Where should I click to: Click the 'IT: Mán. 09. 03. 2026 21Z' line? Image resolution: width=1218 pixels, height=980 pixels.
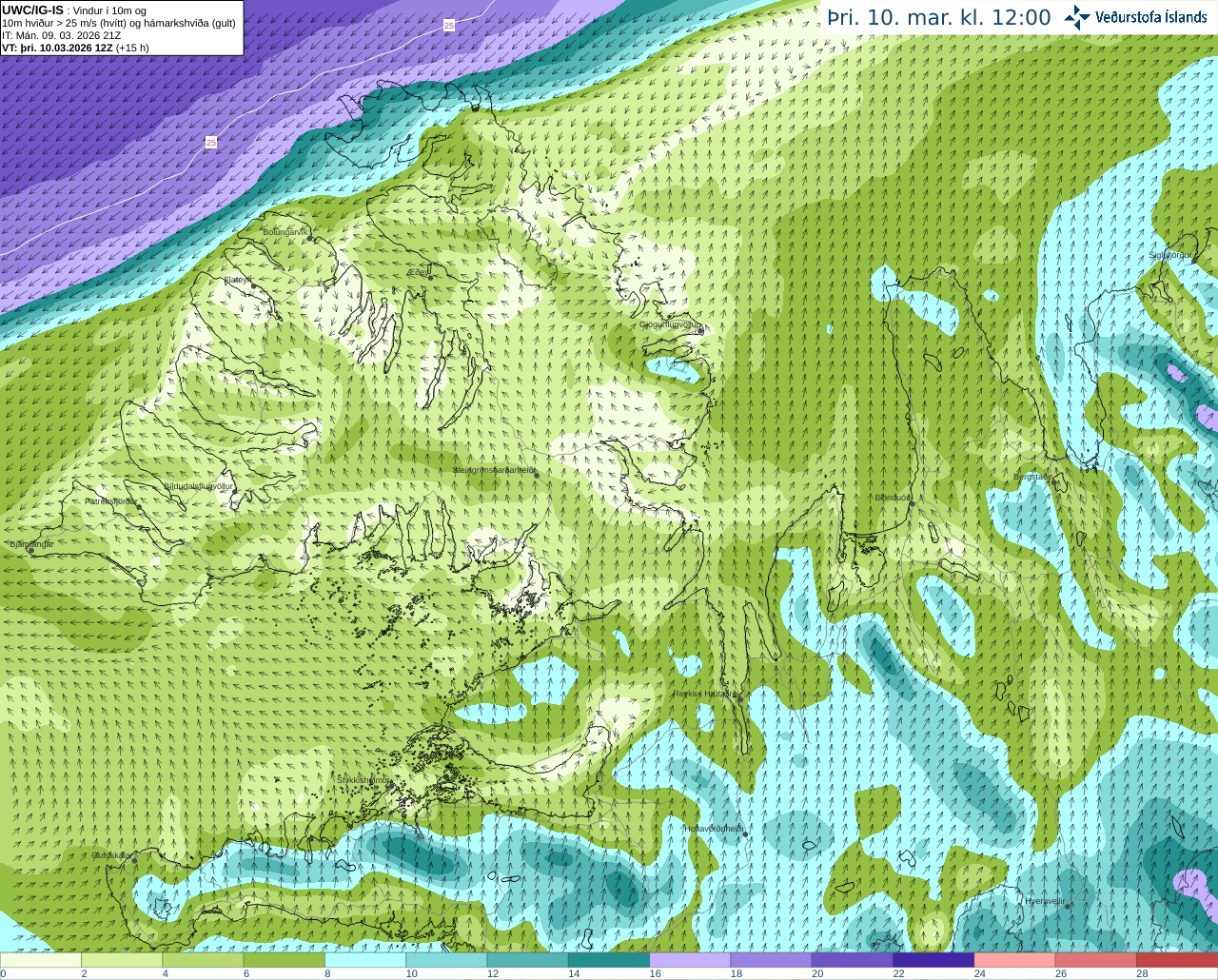[61, 34]
